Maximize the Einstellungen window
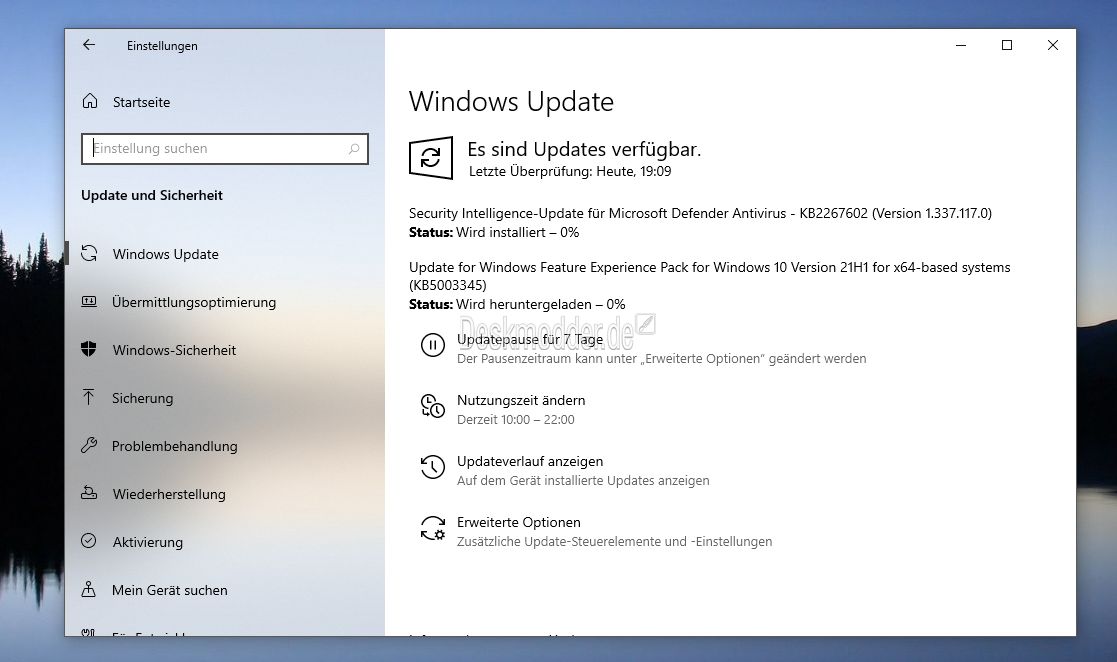Image resolution: width=1117 pixels, height=662 pixels. pos(1007,45)
